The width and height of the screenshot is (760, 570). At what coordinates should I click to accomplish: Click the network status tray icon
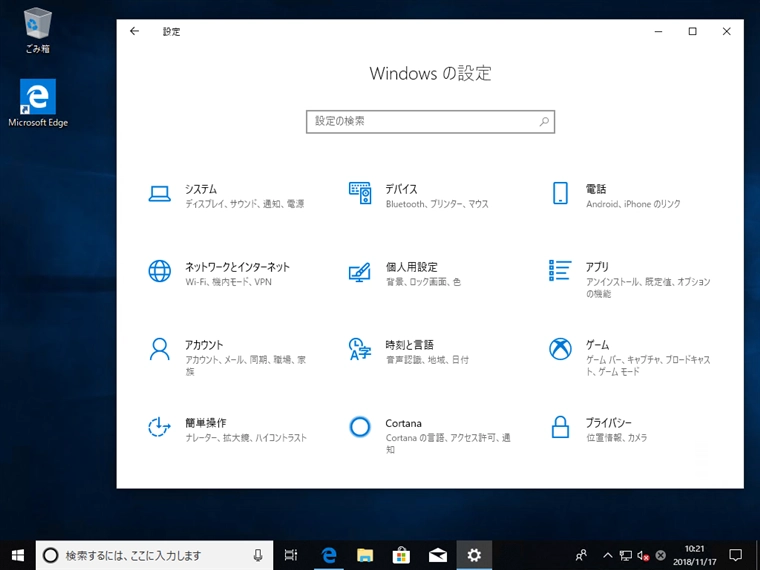(626, 555)
